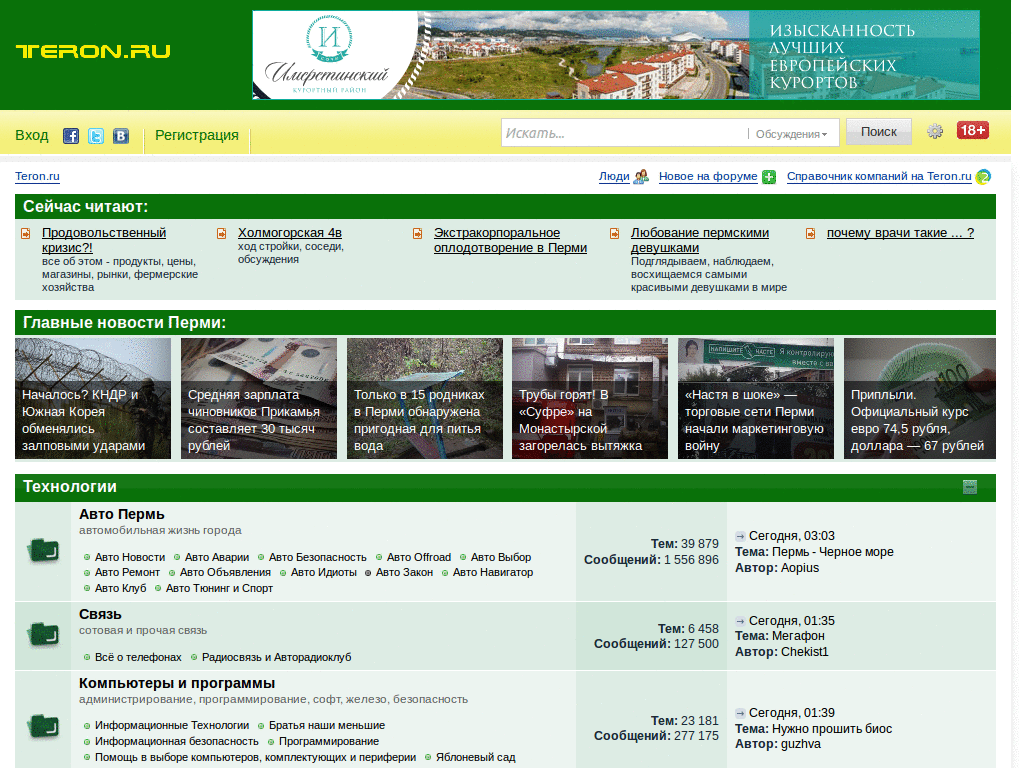1024x768 pixels.
Task: Click the Связь folder icon
Action: [43, 634]
